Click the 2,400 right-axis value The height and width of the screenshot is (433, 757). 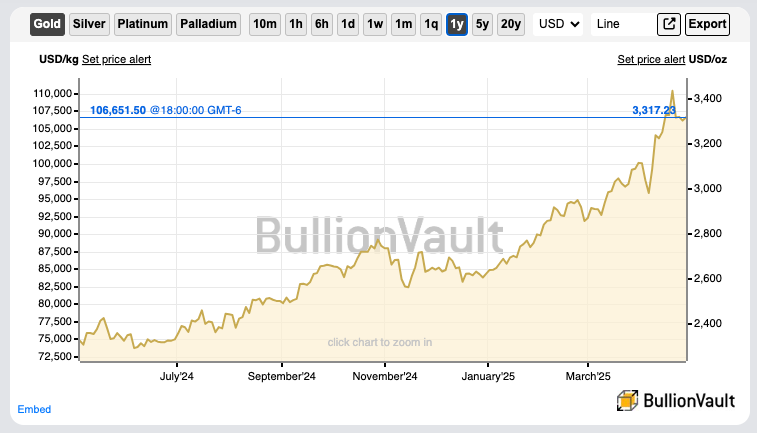[x=708, y=323]
